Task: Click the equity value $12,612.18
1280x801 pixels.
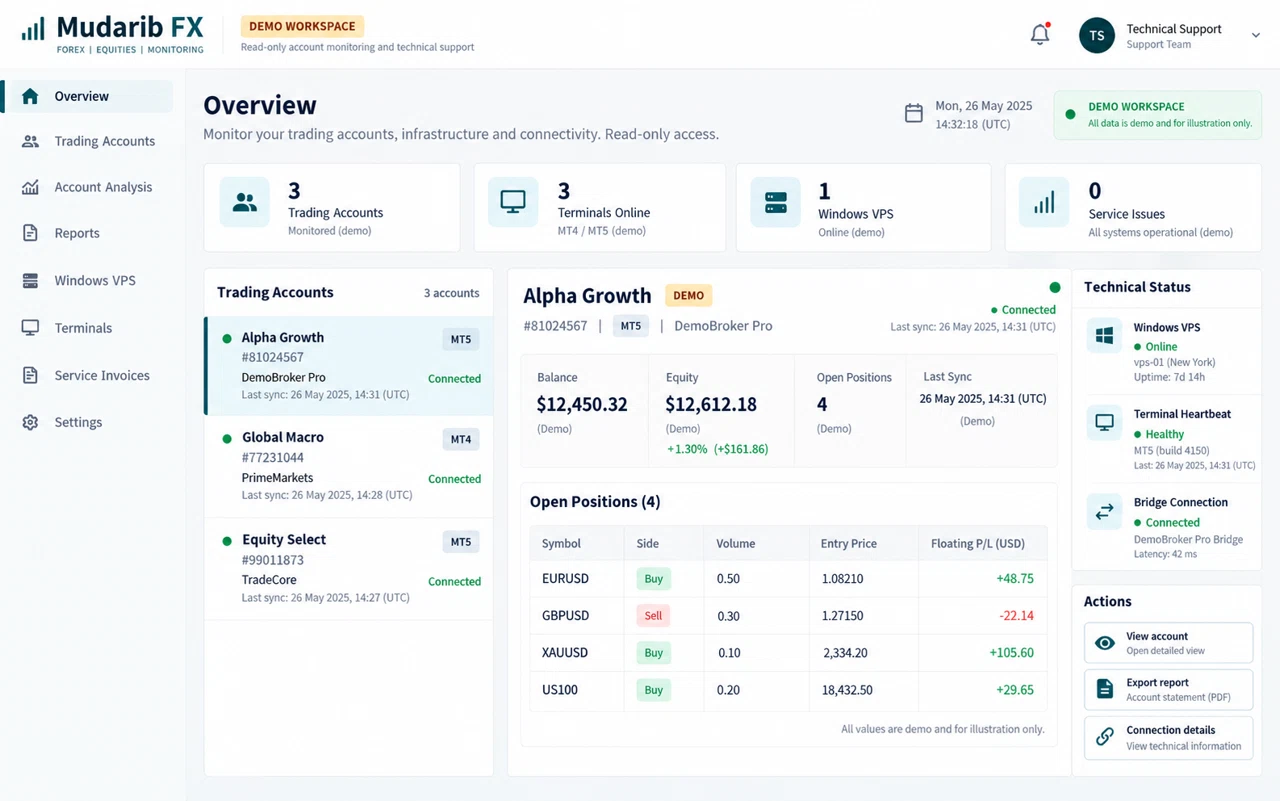Action: click(x=711, y=404)
